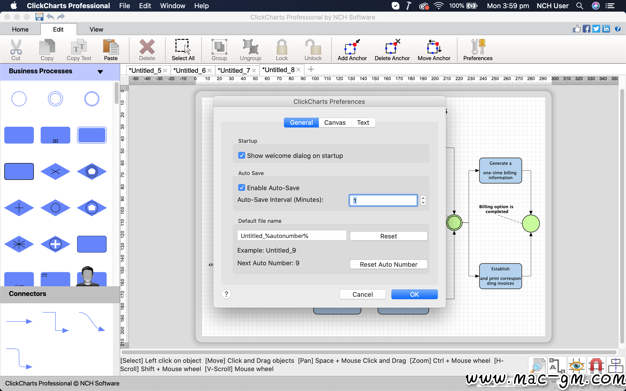Click the Twitter share icon
The height and width of the screenshot is (391, 626).
(x=596, y=29)
